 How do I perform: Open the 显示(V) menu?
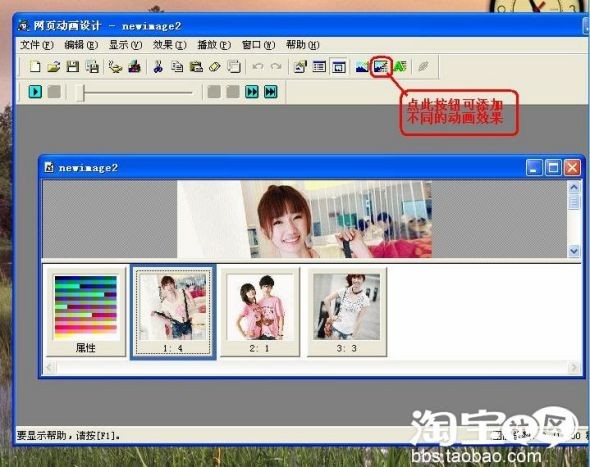(125, 45)
